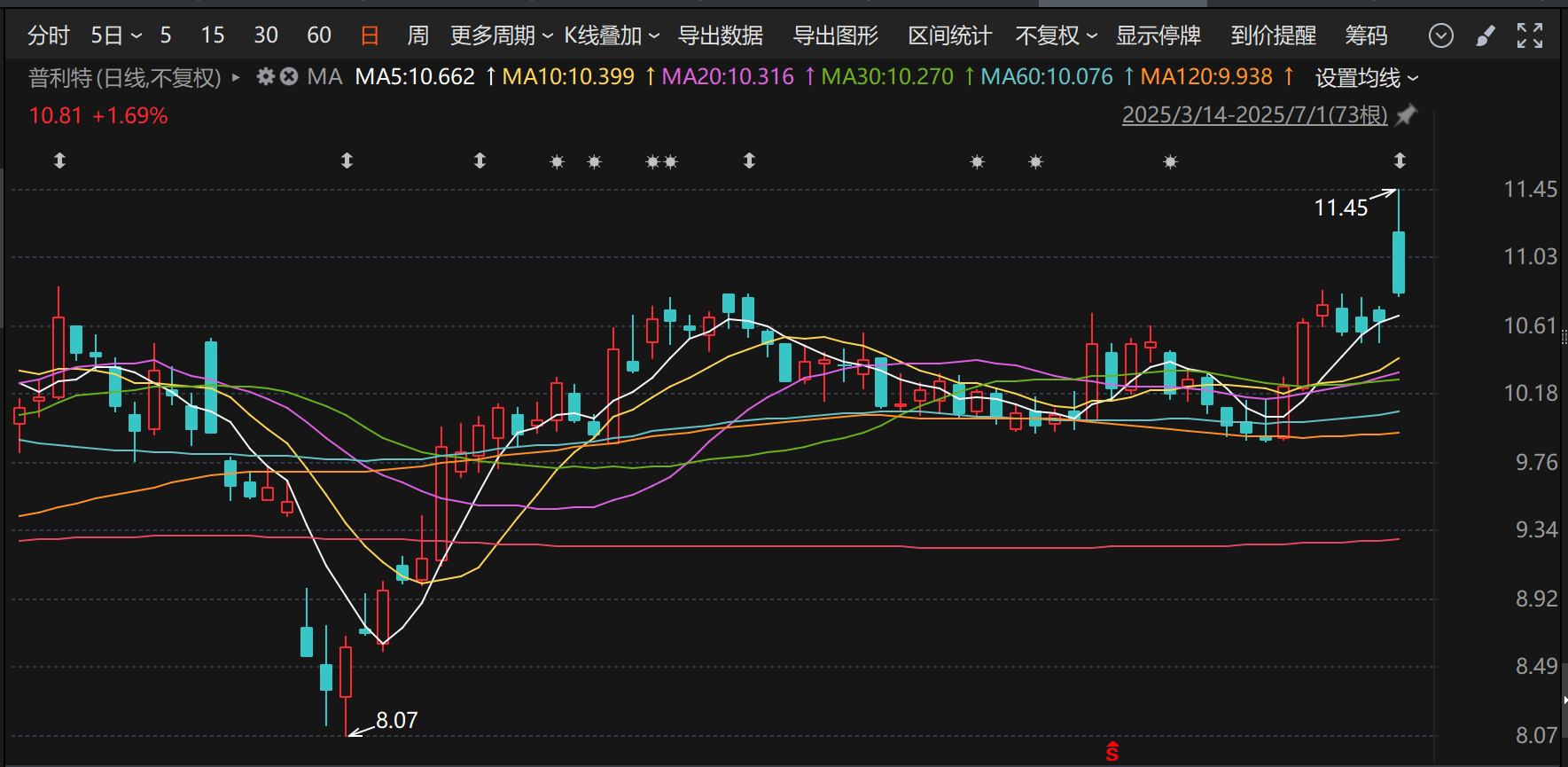This screenshot has height=767, width=1568.
Task: Open the MA settings gear icon
Action: tap(265, 77)
